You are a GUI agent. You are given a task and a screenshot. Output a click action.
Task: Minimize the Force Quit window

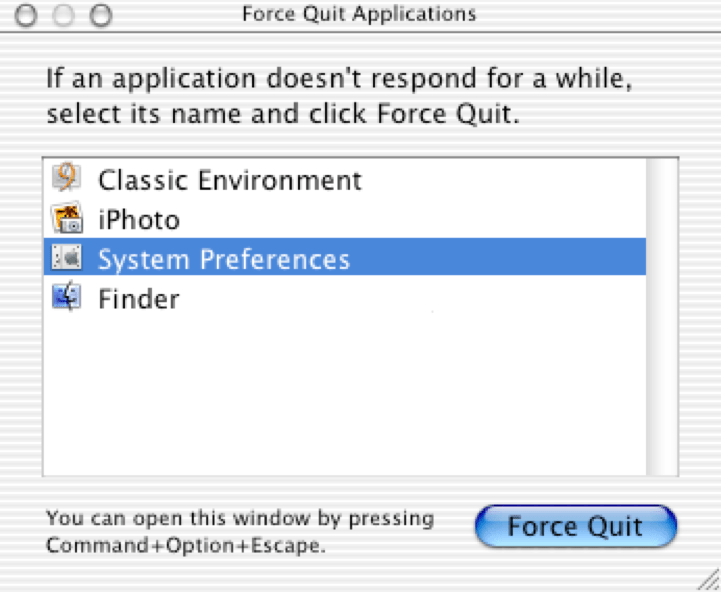coord(64,16)
